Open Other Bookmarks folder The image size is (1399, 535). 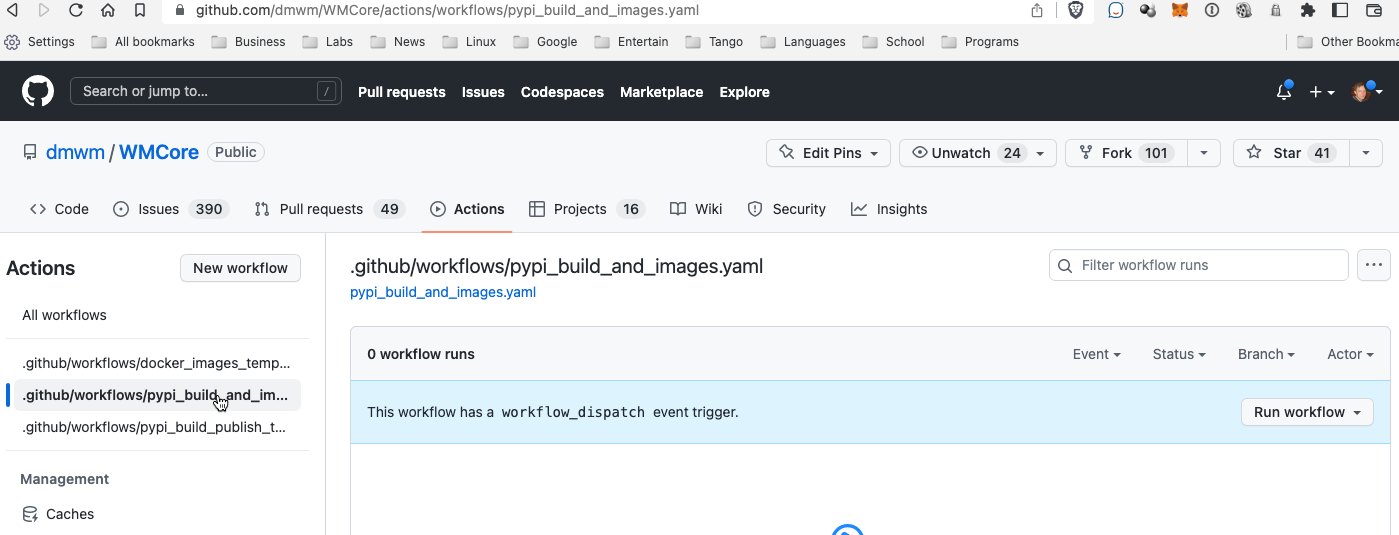click(1347, 42)
